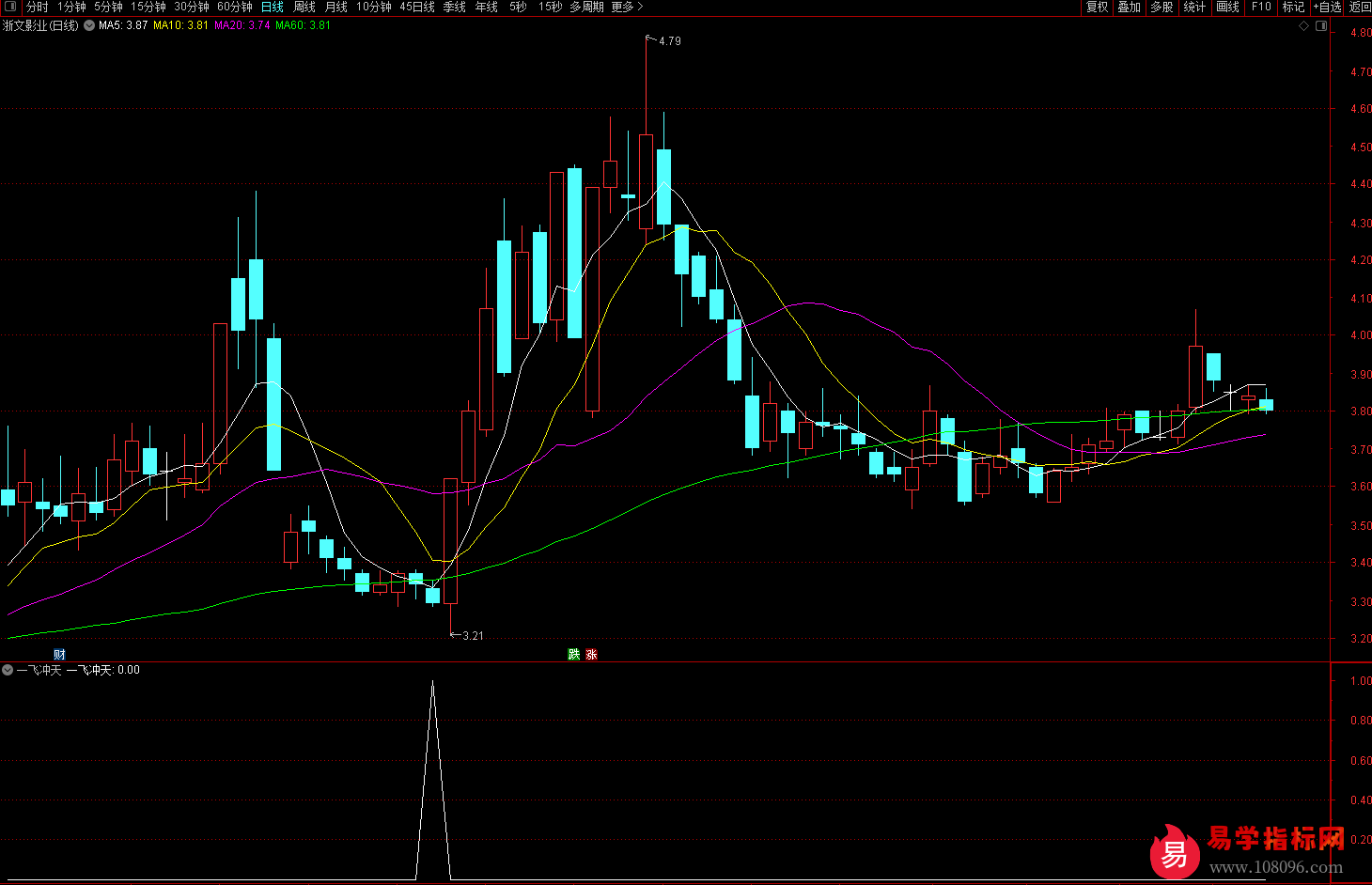
Task: Expand the MA indicator dropdown arrow
Action: click(x=89, y=25)
